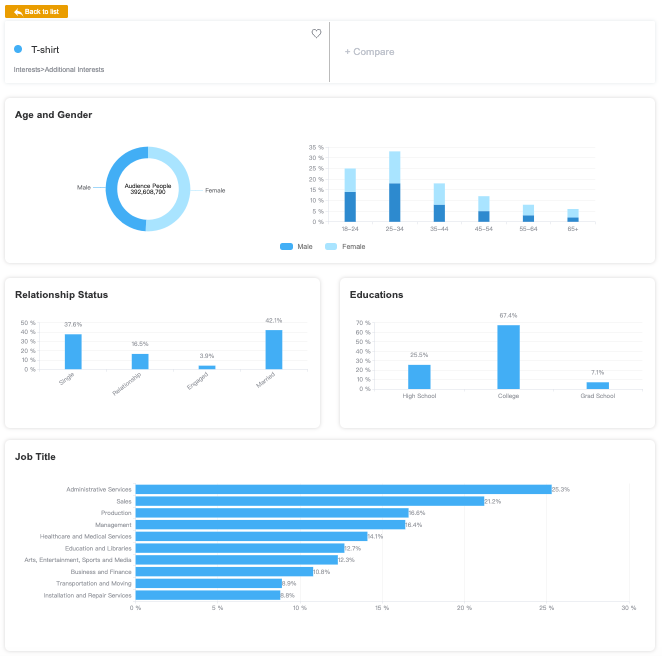Click the 7.1% value label

point(597,372)
